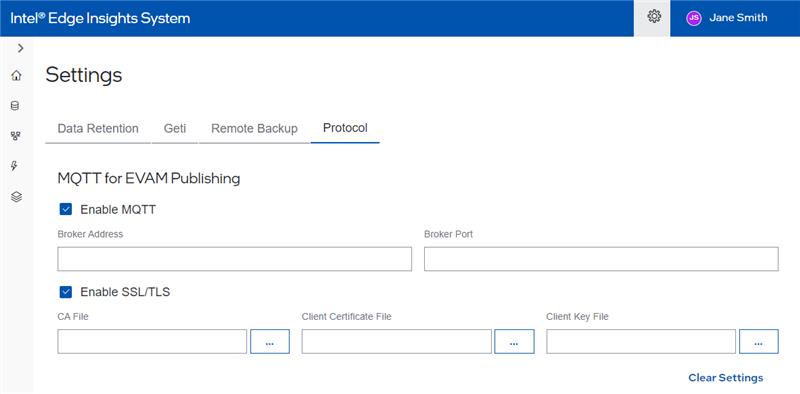This screenshot has width=800, height=394.
Task: Open the lightning bolt icon in sidebar
Action: click(15, 166)
